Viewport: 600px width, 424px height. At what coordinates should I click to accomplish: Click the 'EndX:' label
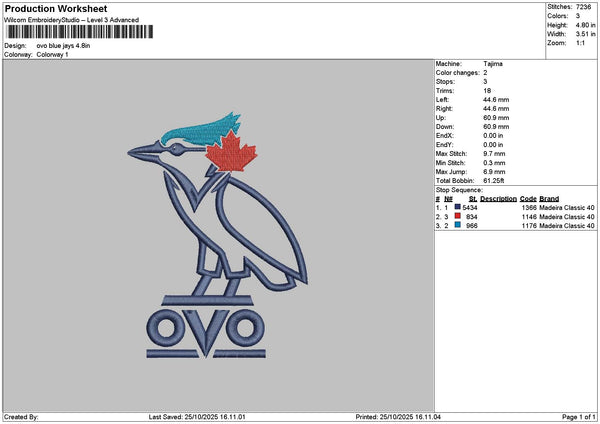pyautogui.click(x=444, y=135)
